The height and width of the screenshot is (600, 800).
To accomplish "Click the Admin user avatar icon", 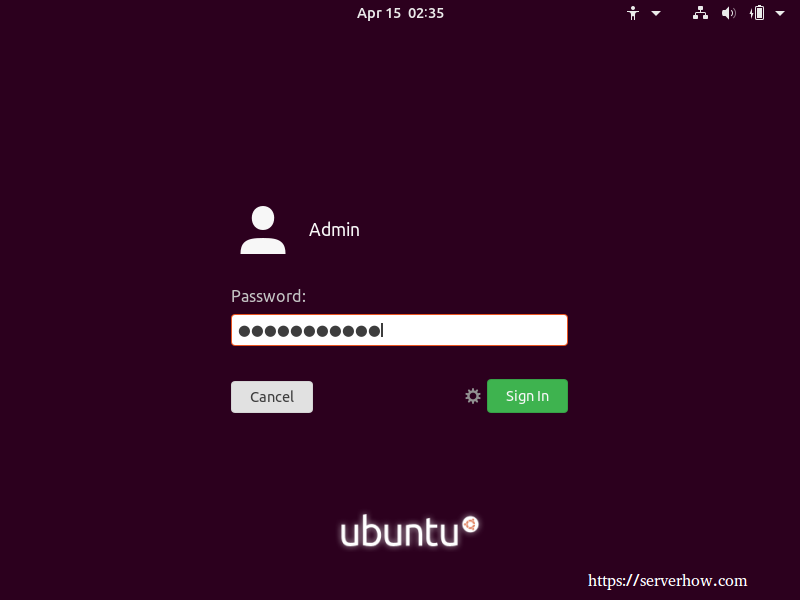I will tap(263, 230).
